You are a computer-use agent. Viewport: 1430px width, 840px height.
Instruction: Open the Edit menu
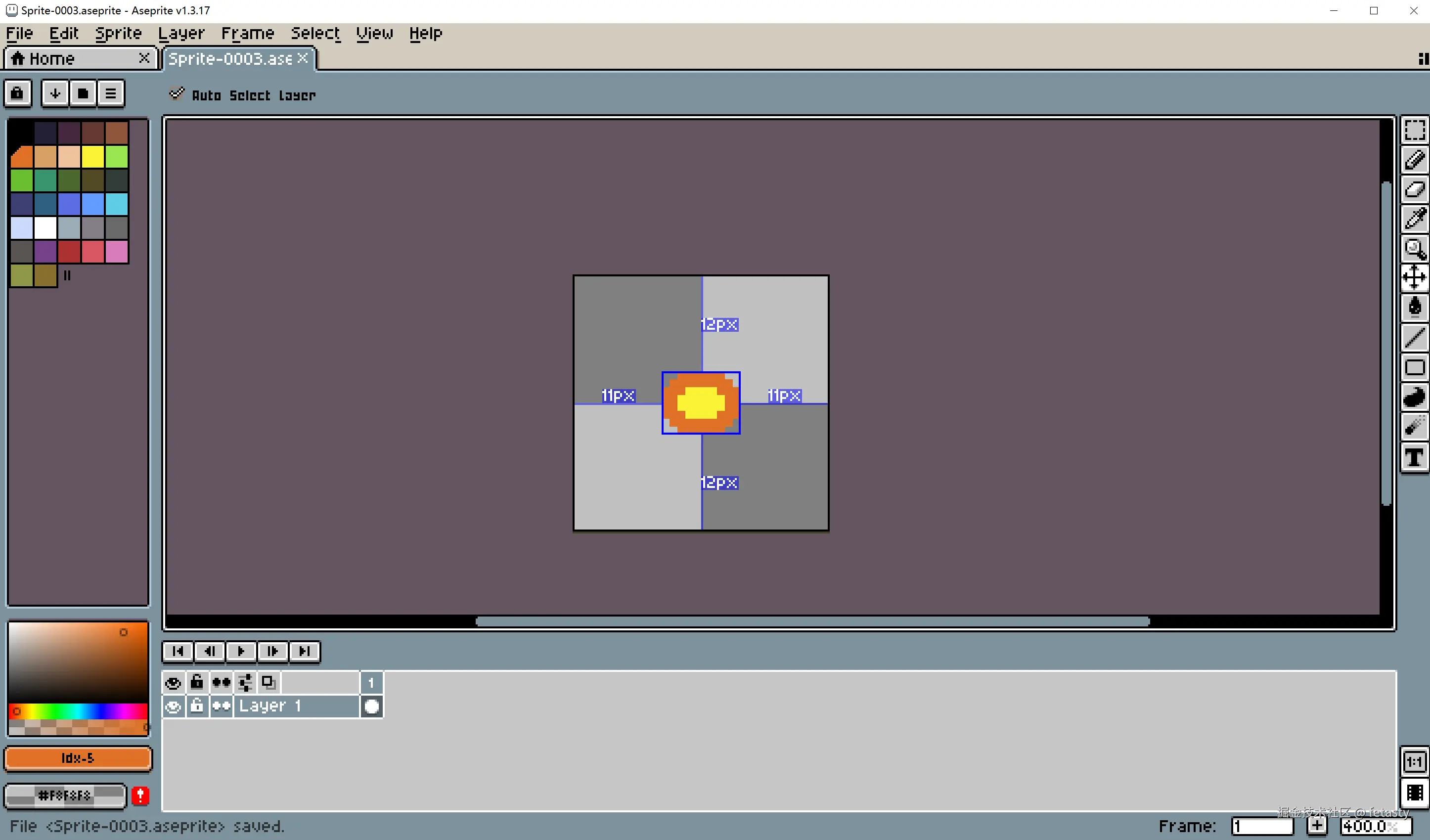click(x=64, y=34)
